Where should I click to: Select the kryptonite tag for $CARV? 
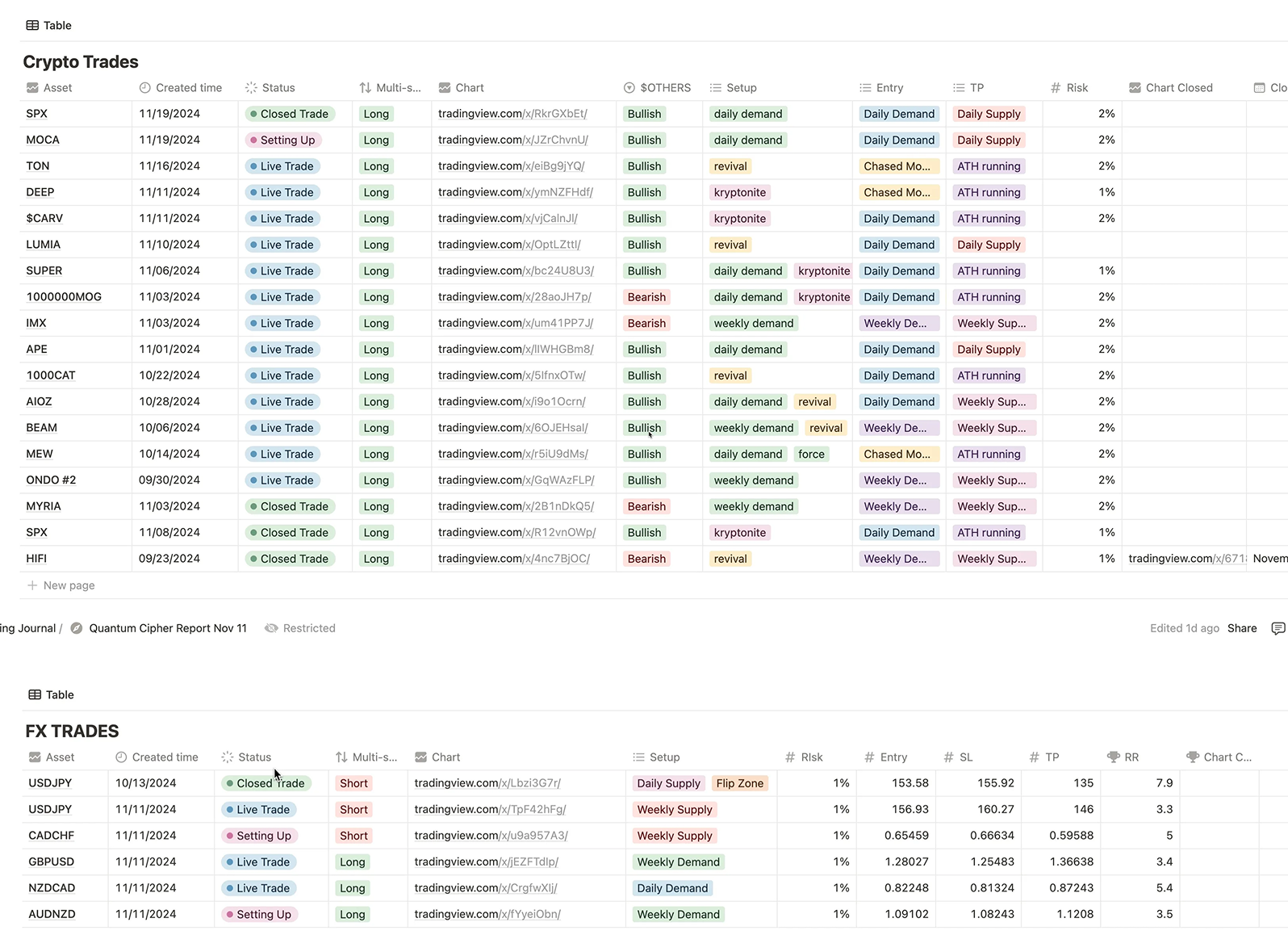point(740,218)
